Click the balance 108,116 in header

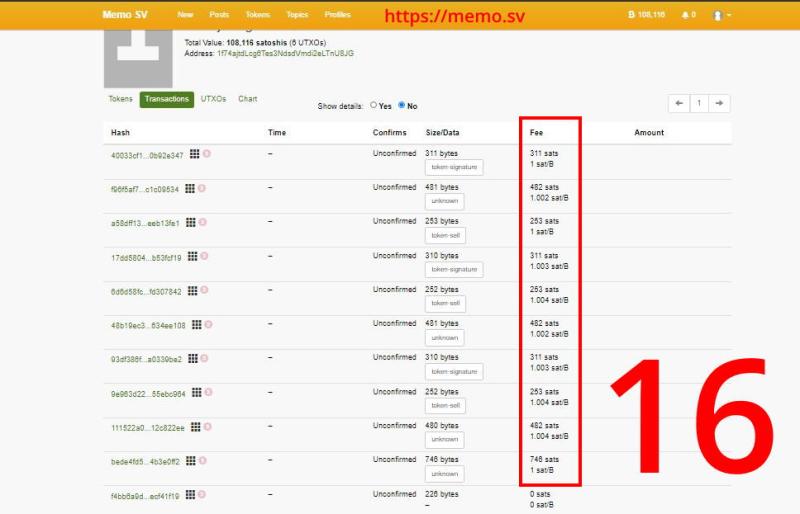tap(646, 15)
